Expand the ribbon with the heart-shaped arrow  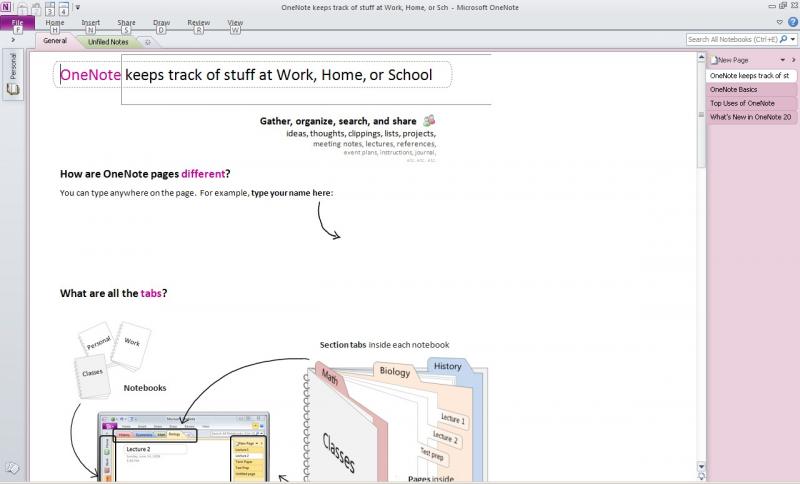(x=780, y=22)
